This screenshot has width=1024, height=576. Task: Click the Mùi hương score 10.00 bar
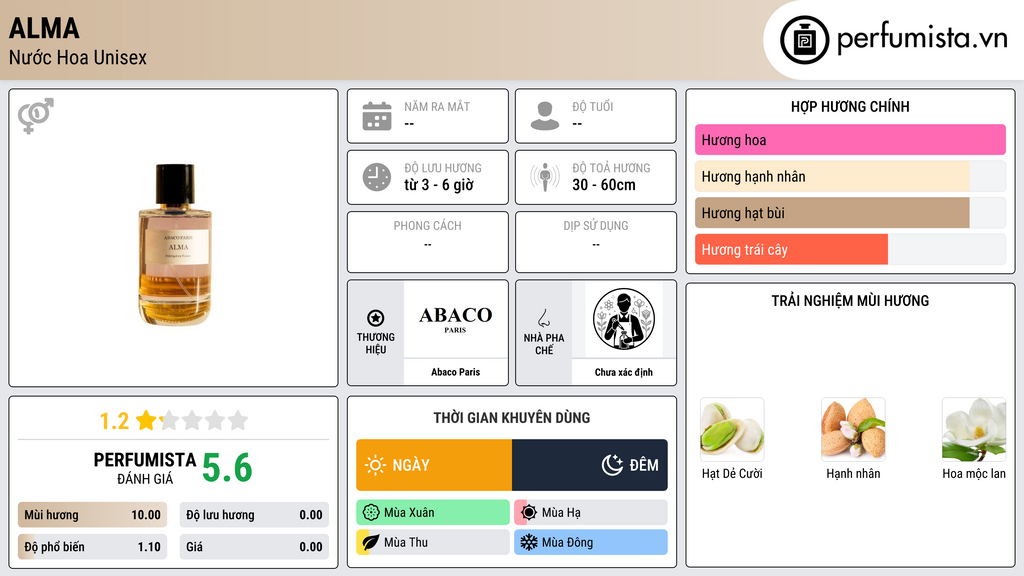(x=93, y=515)
